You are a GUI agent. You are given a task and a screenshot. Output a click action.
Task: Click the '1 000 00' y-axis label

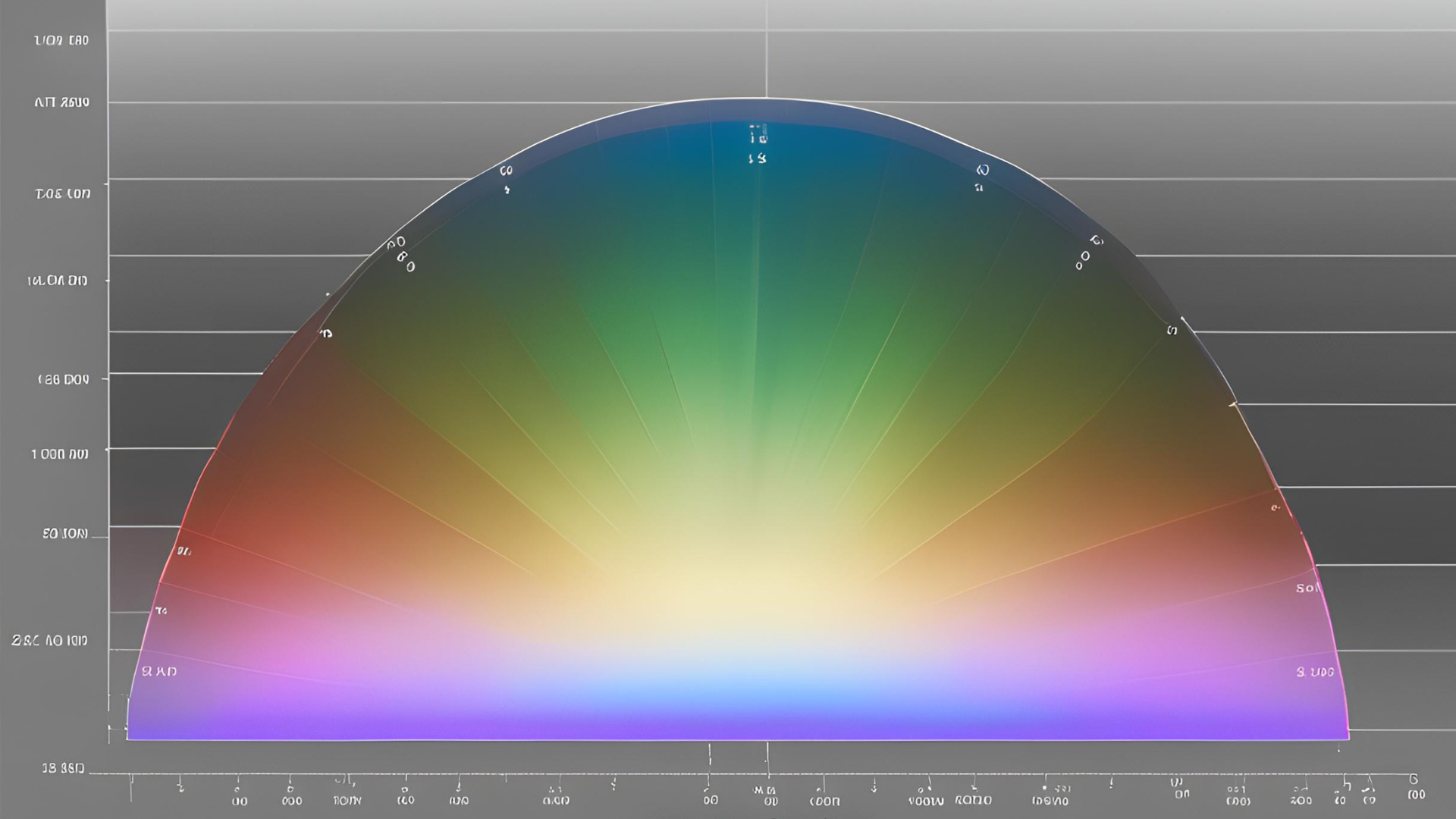[x=59, y=453]
